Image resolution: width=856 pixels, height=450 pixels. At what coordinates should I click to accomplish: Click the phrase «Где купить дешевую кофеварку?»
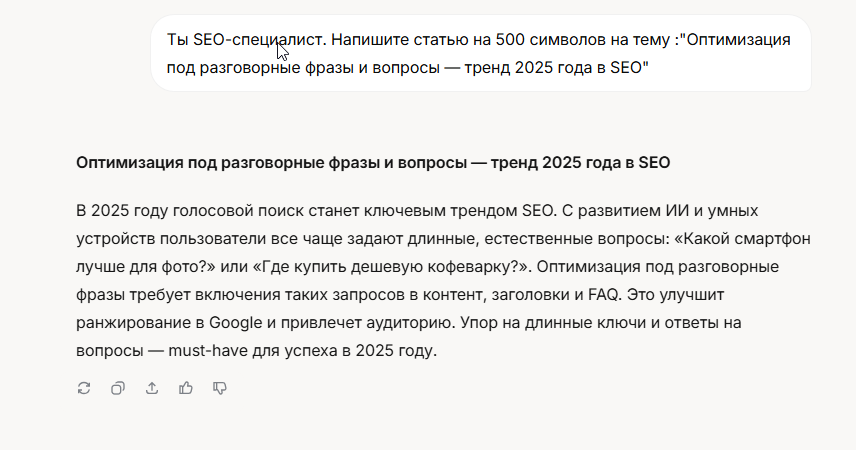pos(393,267)
